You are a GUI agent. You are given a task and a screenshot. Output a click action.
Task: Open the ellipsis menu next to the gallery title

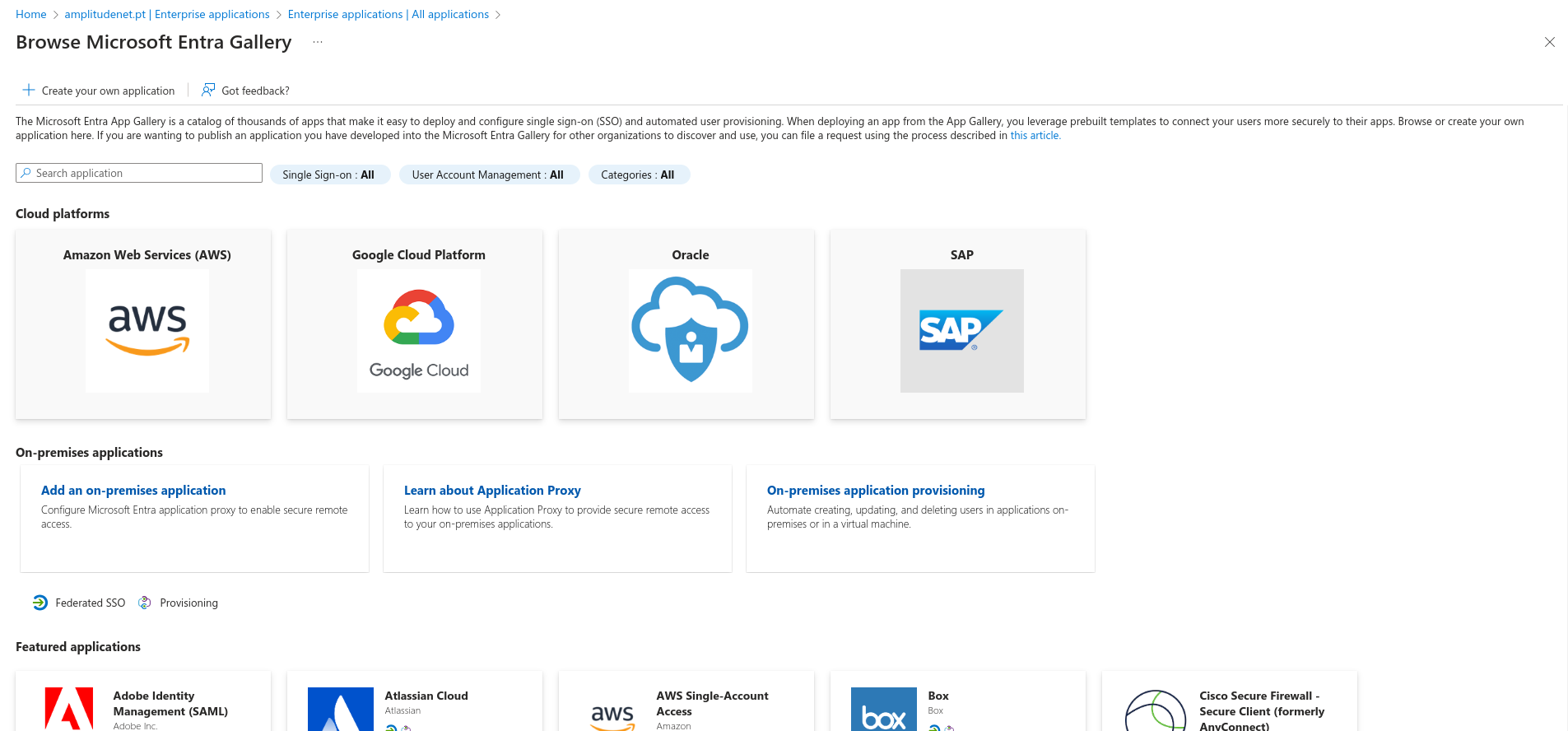(x=318, y=42)
